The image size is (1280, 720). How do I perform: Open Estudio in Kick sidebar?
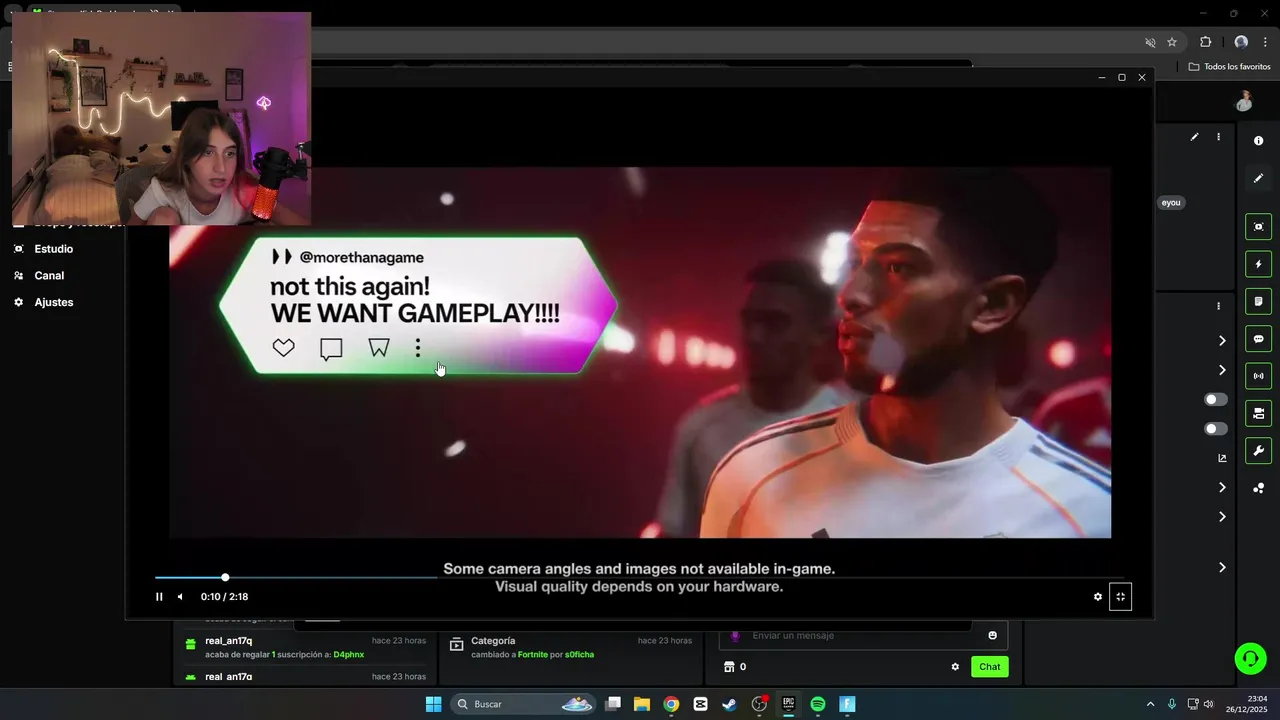[x=54, y=249]
